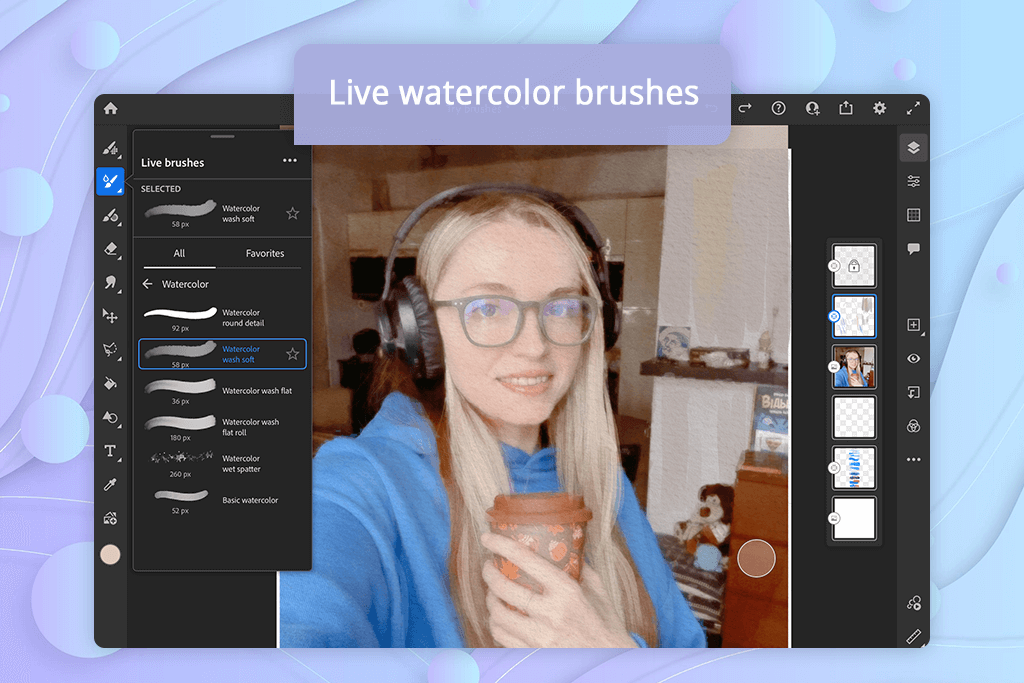Select the Lasso selection tool
This screenshot has width=1024, height=683.
click(110, 350)
